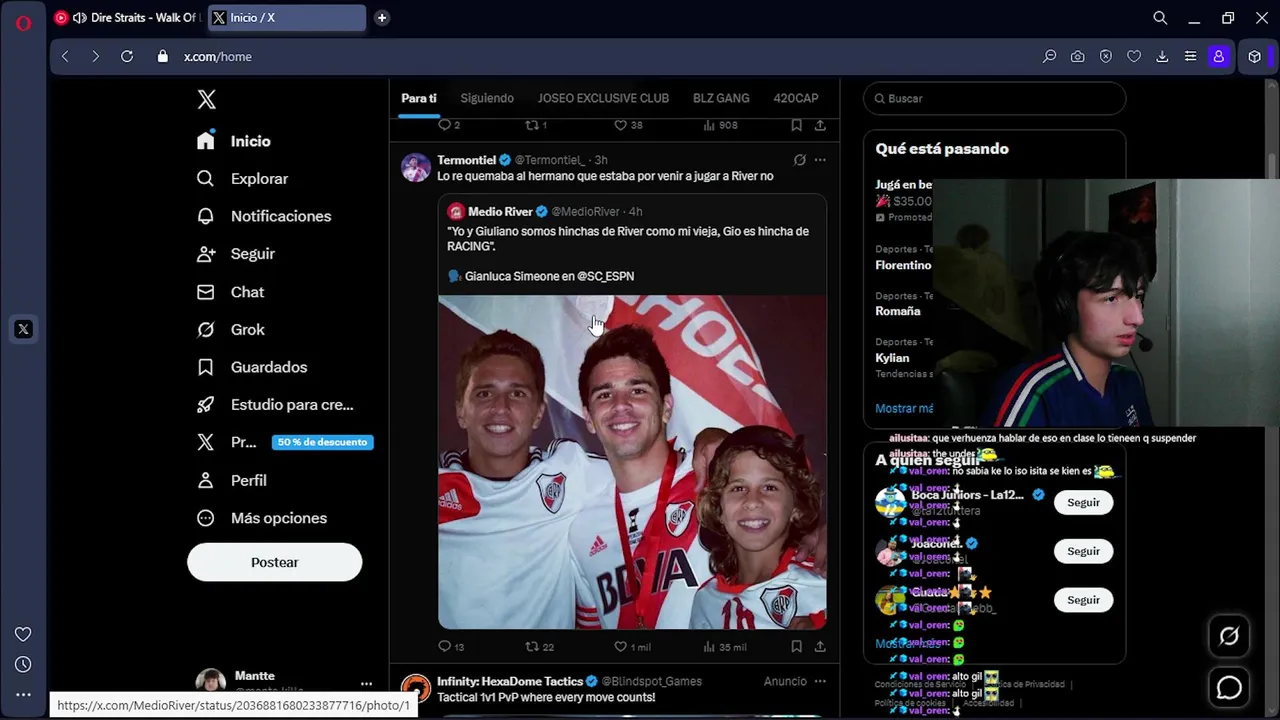
Task: Open the Opera Easy Setup menu icon
Action: point(1190,57)
